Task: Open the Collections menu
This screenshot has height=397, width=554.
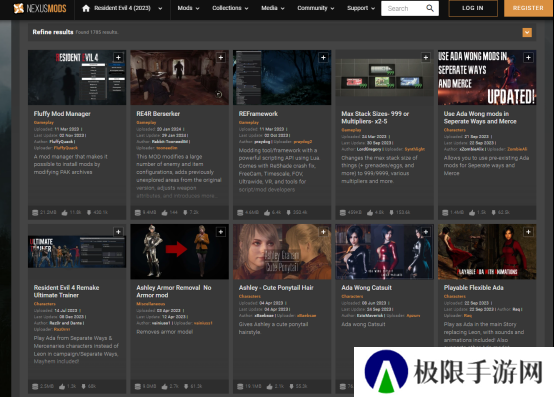Action: (230, 8)
